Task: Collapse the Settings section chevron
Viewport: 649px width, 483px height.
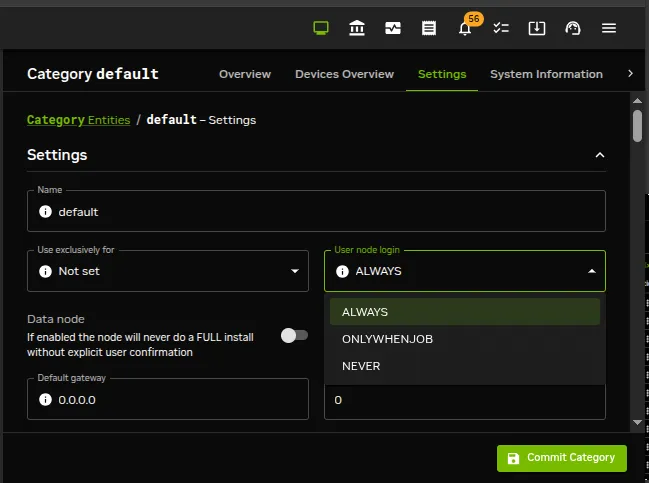Action: pos(600,155)
